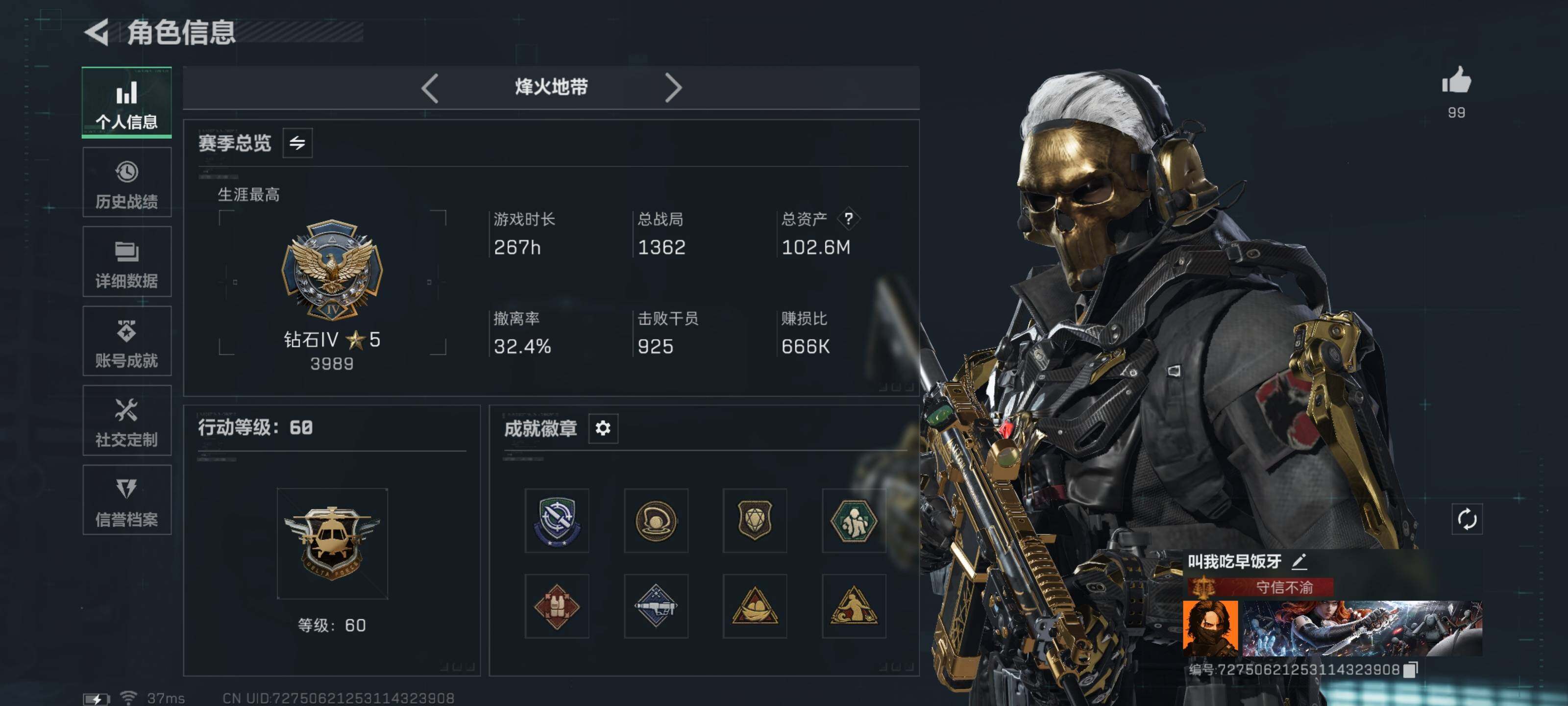This screenshot has width=1568, height=706.
Task: Open 社交定制 customization
Action: [126, 420]
